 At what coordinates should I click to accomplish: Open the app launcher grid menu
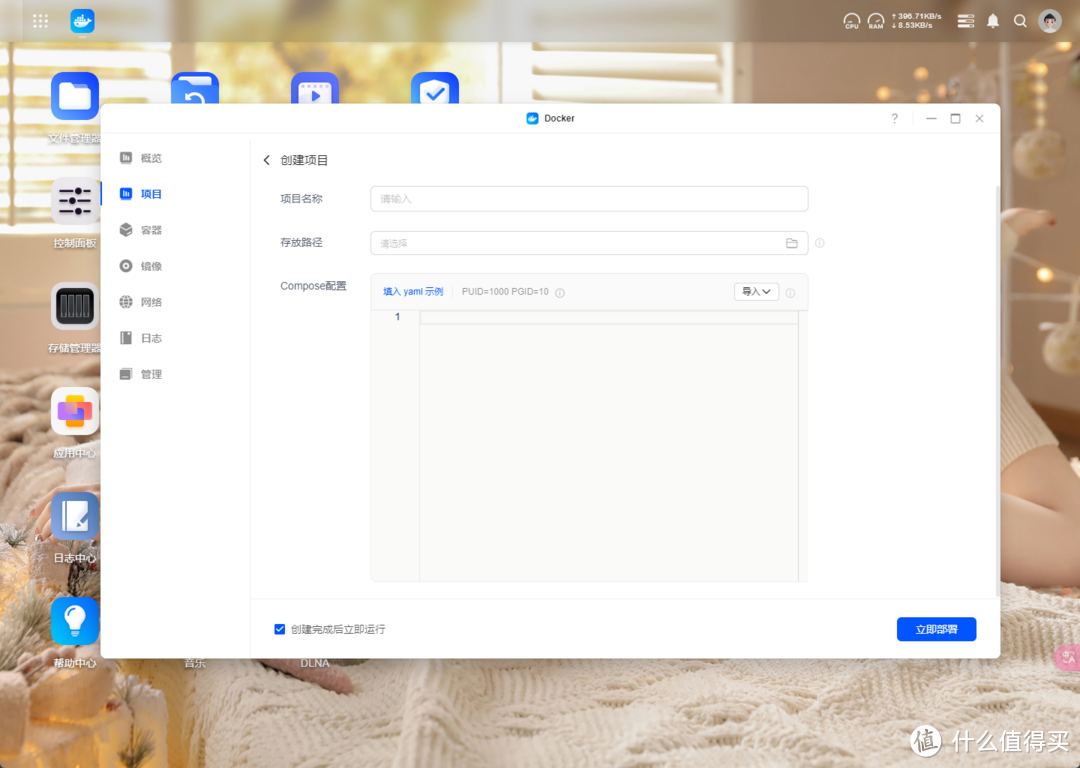(40, 20)
